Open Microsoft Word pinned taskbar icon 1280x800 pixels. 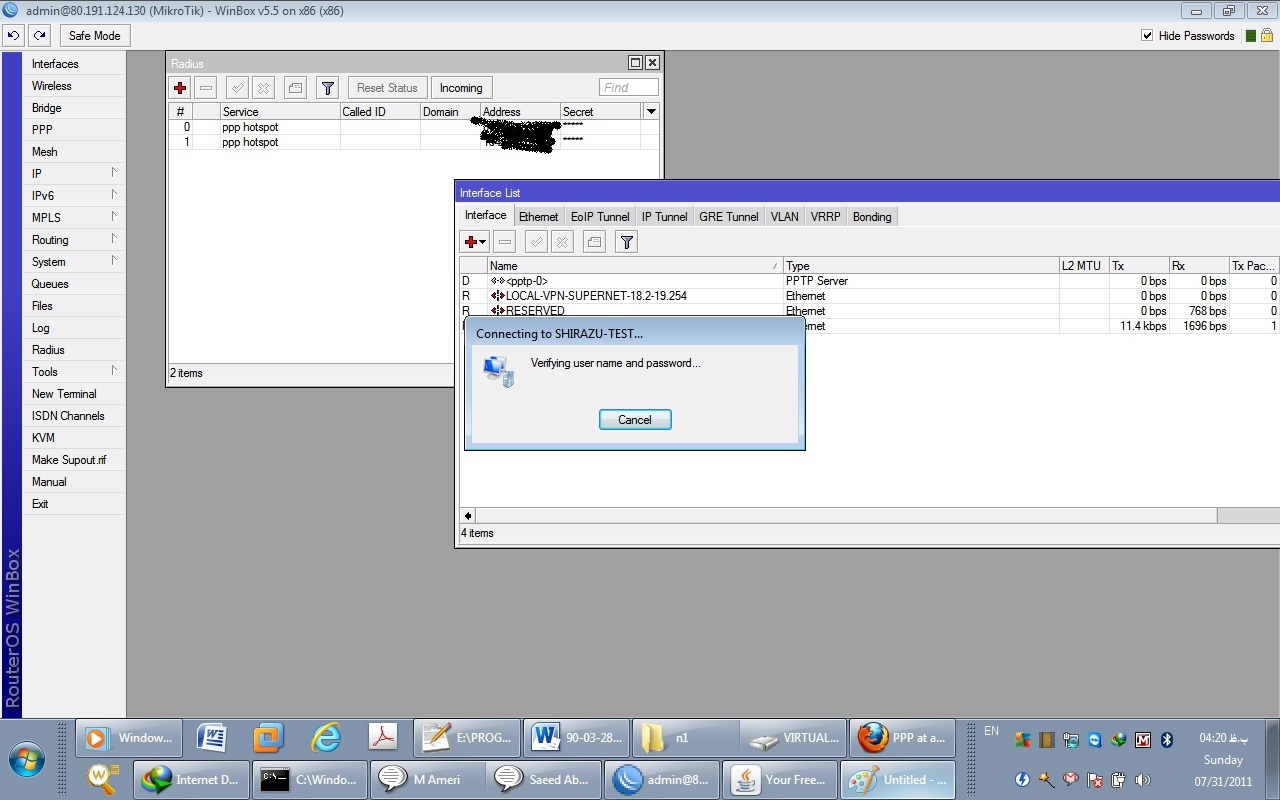point(213,738)
